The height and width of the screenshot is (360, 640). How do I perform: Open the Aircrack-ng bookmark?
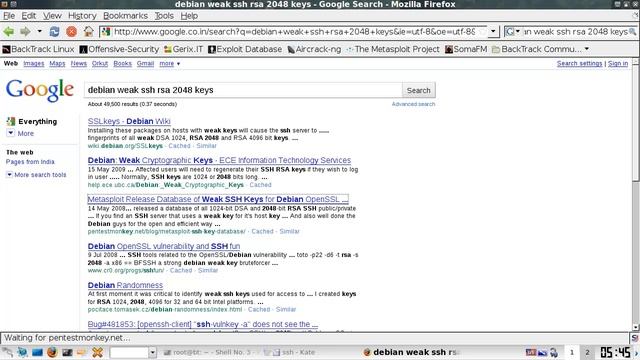(314, 49)
